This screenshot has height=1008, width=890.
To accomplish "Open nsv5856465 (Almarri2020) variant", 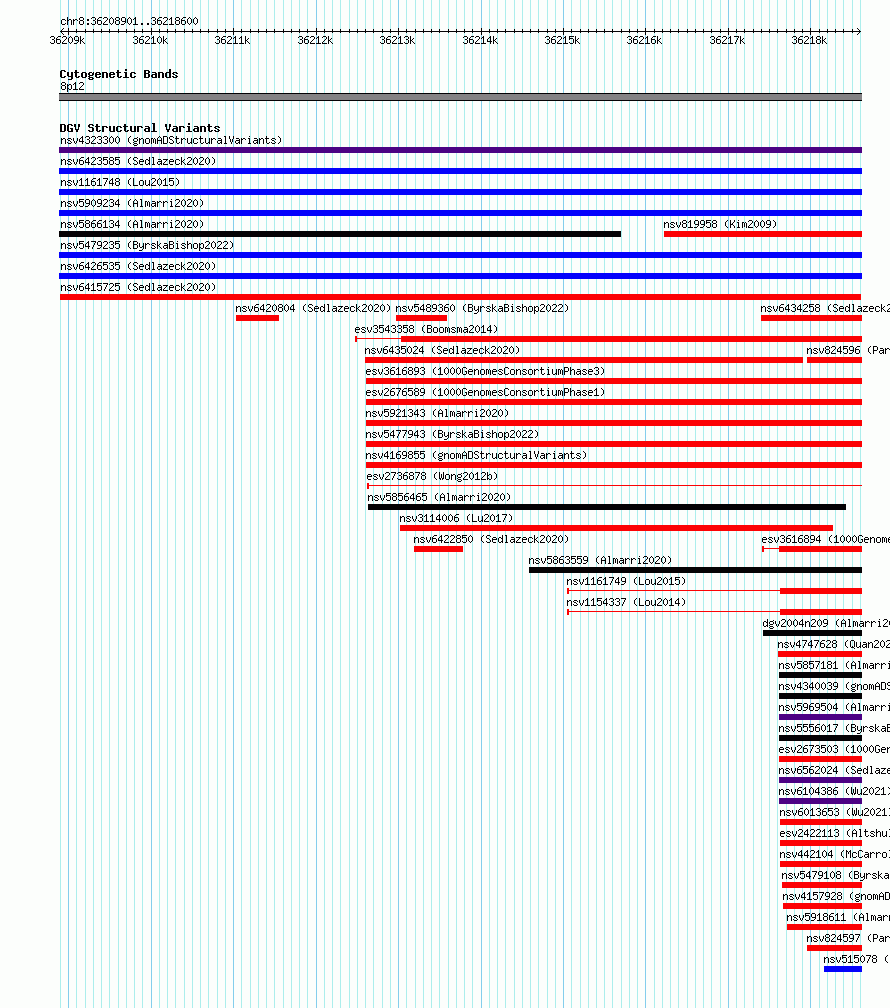I will click(439, 498).
